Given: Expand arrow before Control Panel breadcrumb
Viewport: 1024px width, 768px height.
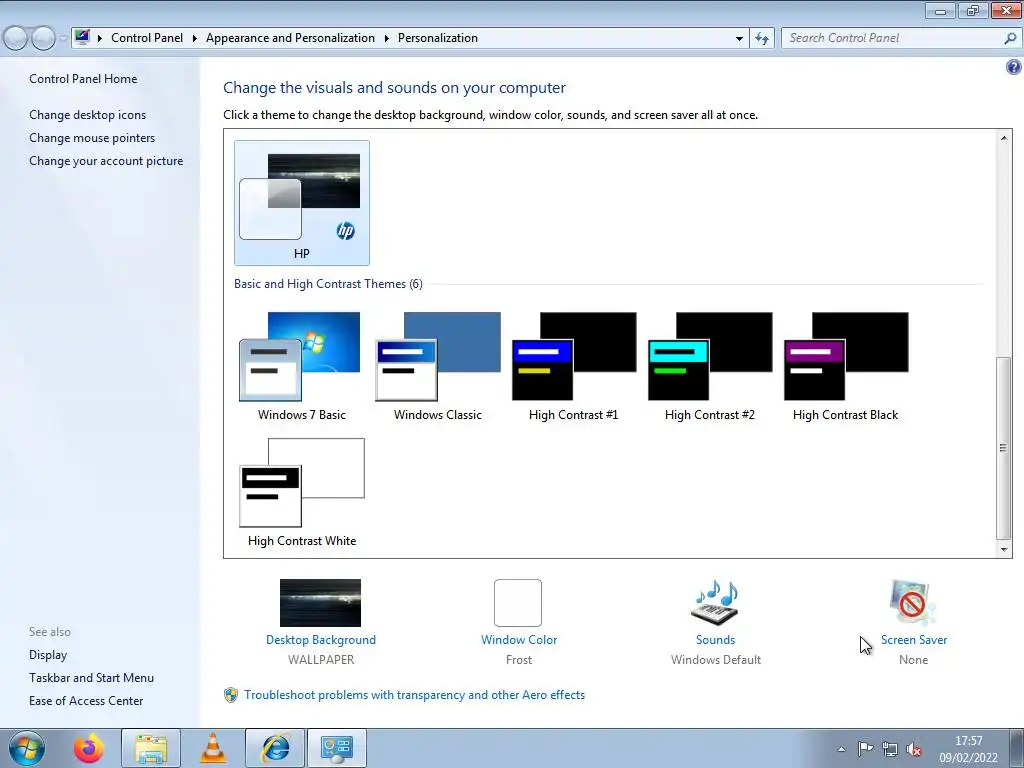Looking at the screenshot, I should pos(100,39).
